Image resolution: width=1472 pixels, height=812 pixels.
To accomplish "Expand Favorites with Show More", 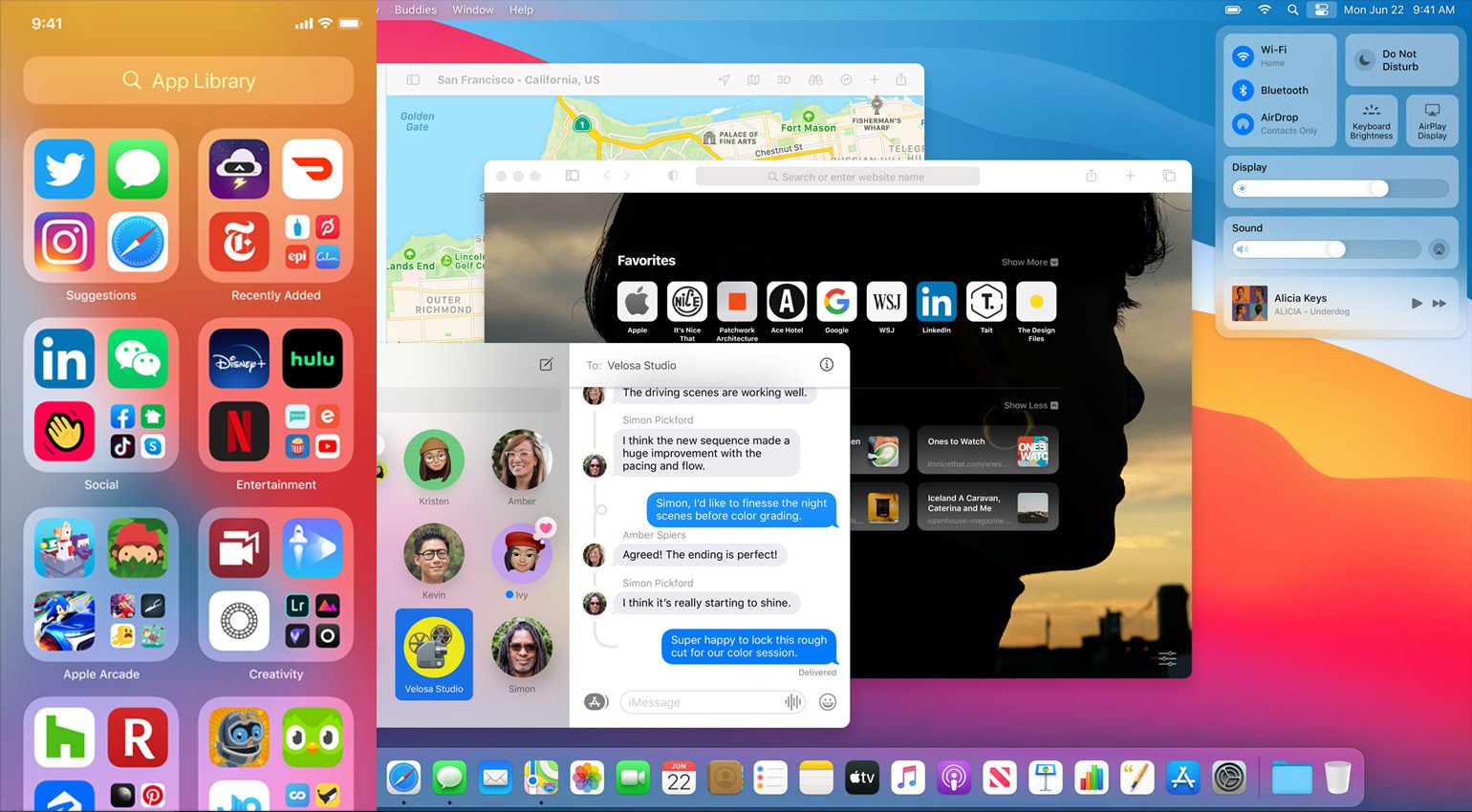I will click(x=1028, y=262).
